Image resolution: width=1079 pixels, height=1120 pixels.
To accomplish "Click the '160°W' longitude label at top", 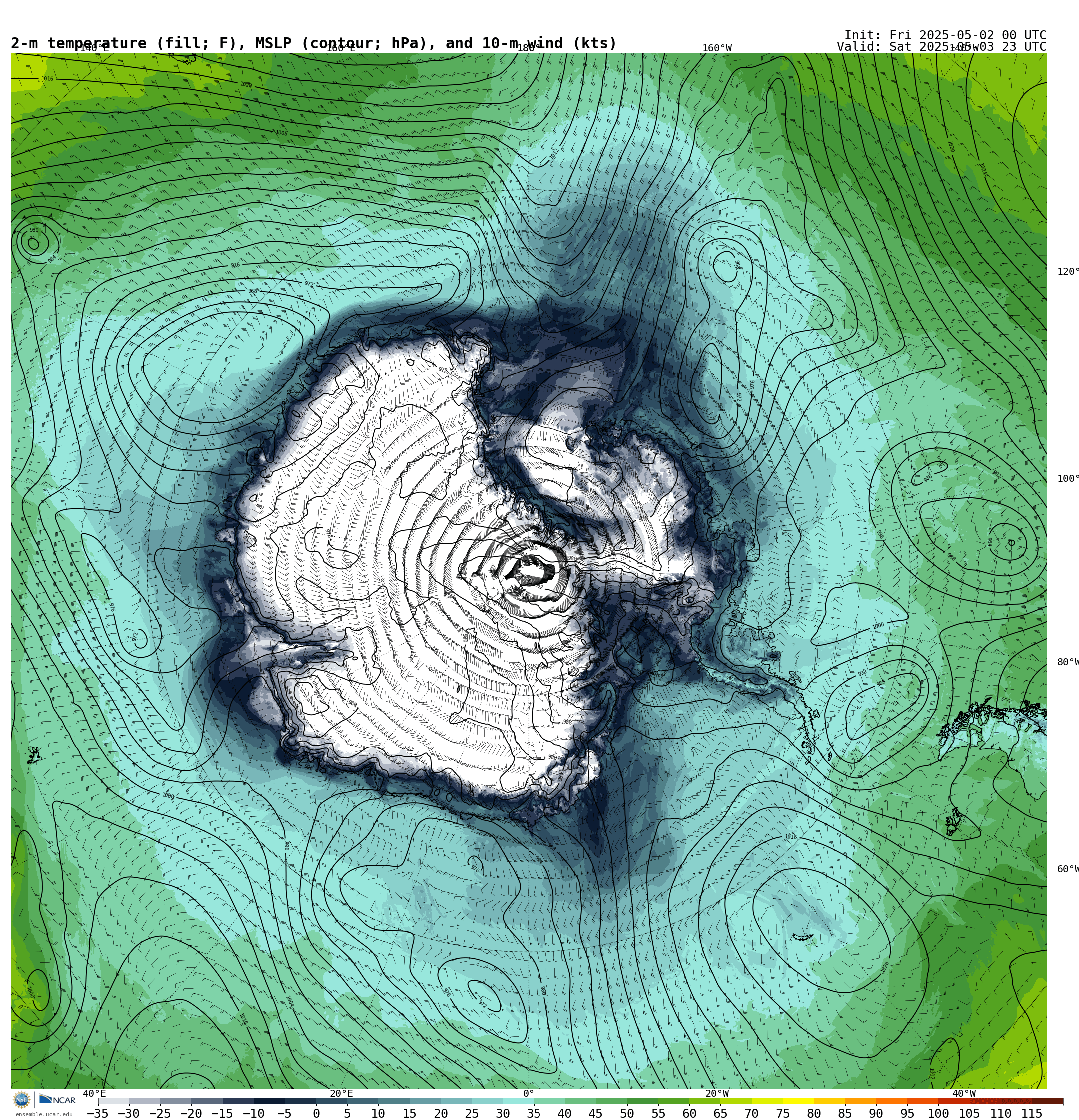I will pyautogui.click(x=717, y=48).
